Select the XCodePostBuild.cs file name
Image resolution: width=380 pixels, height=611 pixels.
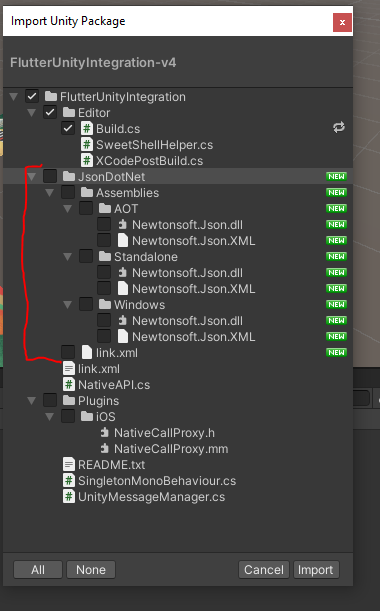(149, 161)
